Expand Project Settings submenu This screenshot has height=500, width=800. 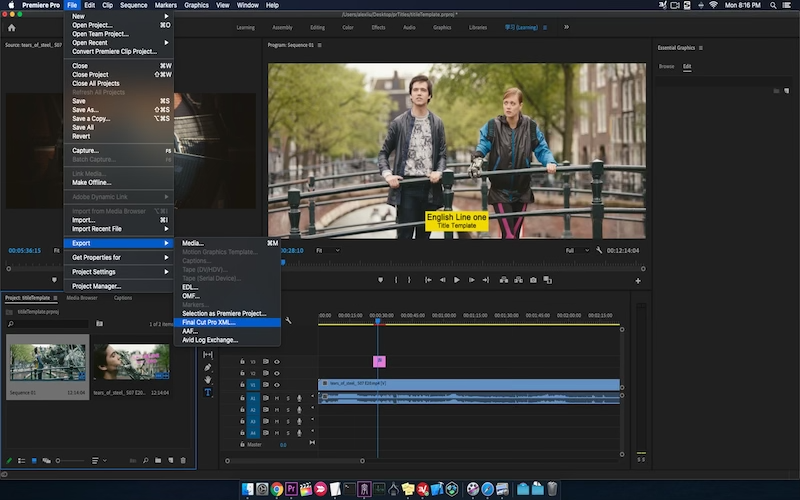[118, 272]
